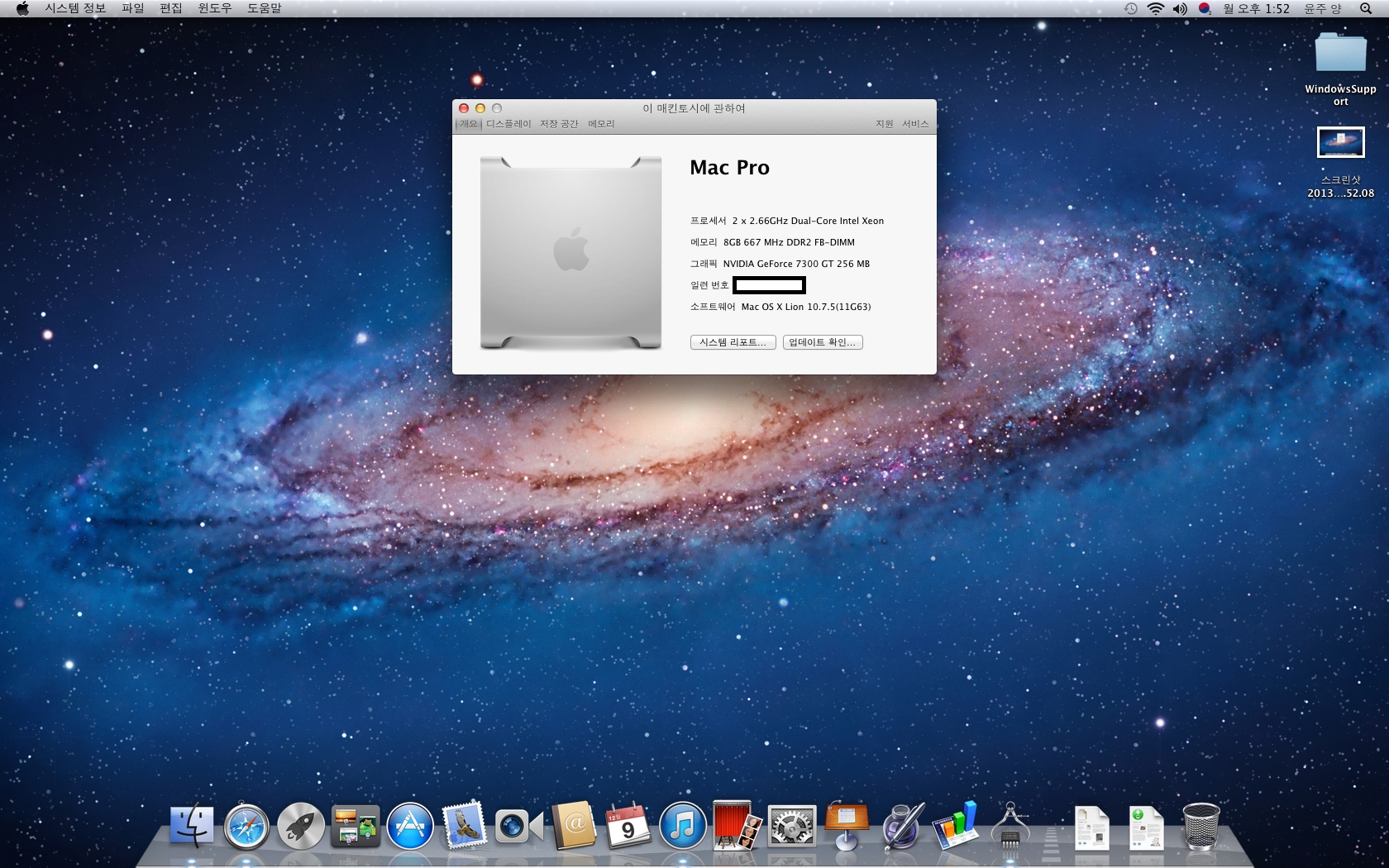Open iTunes in the dock
Screen dimensions: 1389x868
click(x=682, y=827)
